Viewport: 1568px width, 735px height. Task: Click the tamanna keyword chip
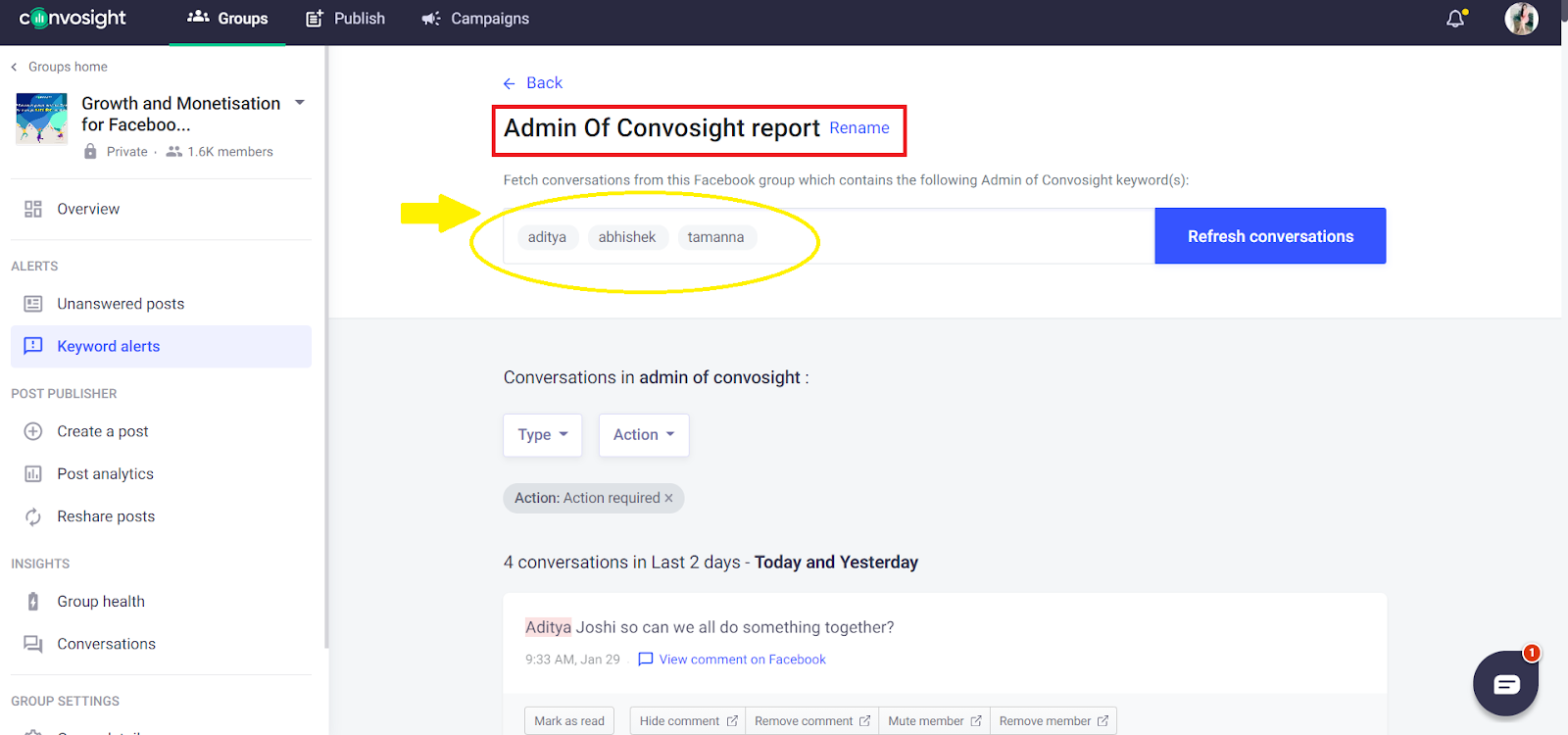pyautogui.click(x=715, y=237)
